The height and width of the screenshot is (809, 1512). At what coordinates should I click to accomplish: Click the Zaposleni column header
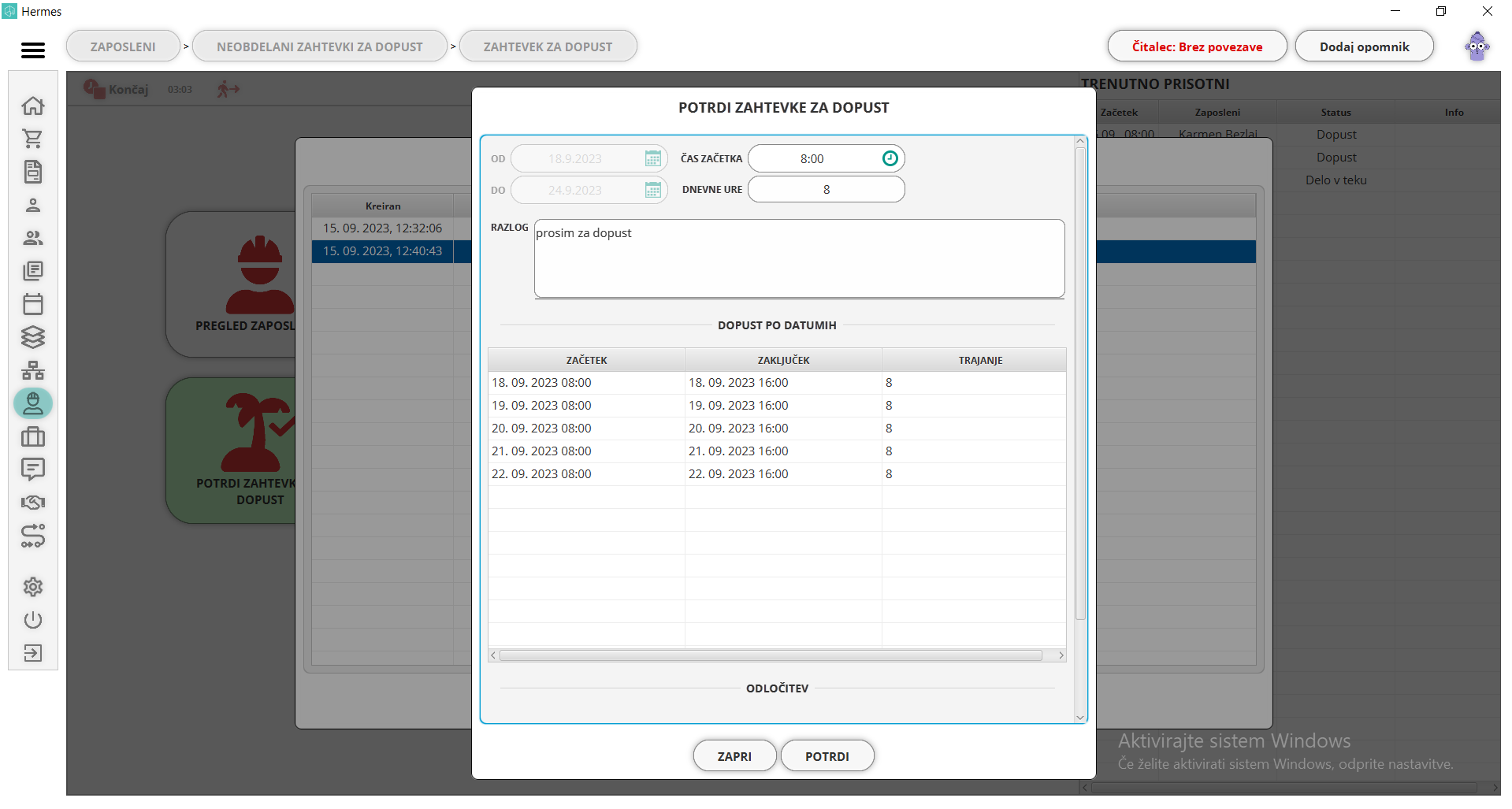(x=1217, y=112)
